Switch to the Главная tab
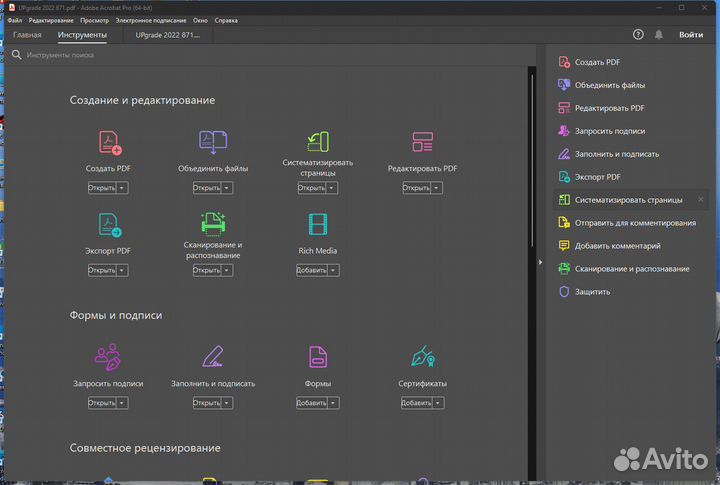This screenshot has width=720, height=485. tap(27, 35)
